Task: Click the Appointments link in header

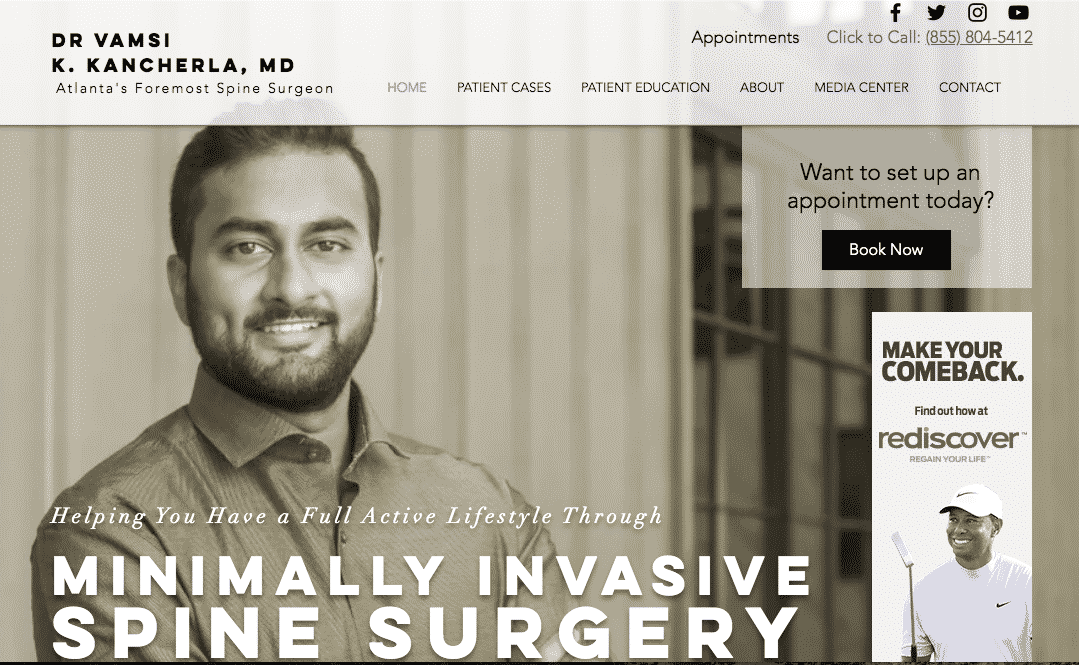Action: point(745,38)
